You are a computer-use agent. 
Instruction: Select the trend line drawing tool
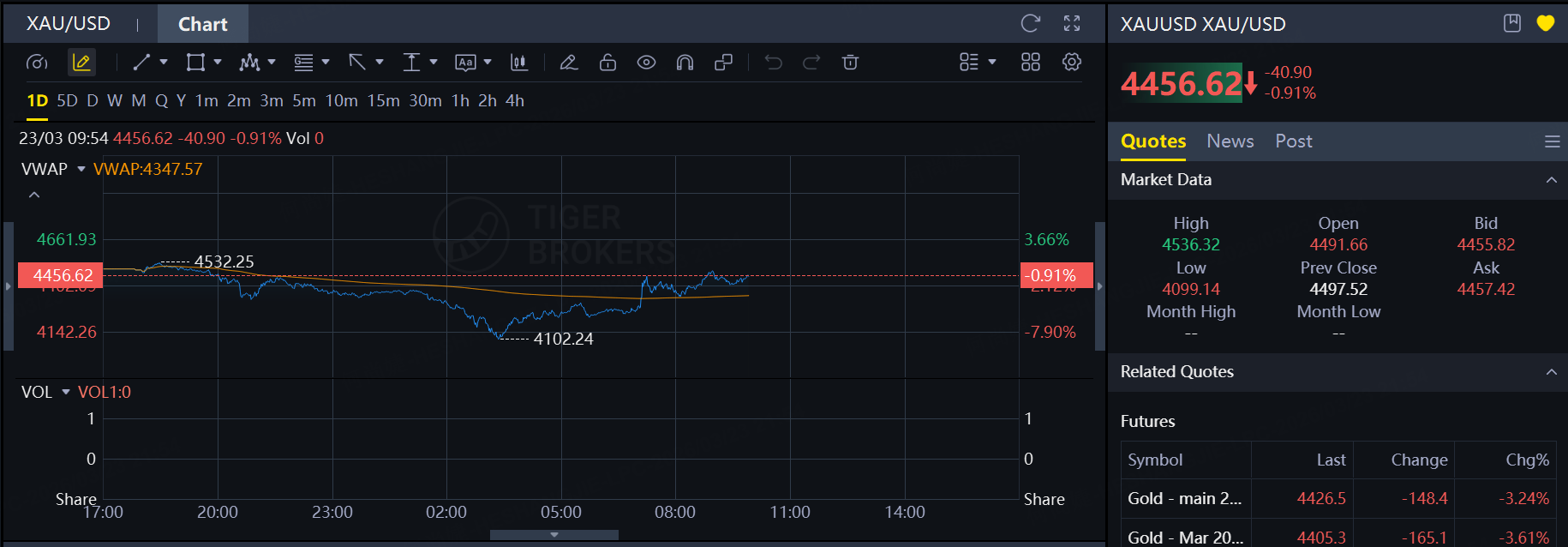pyautogui.click(x=142, y=62)
